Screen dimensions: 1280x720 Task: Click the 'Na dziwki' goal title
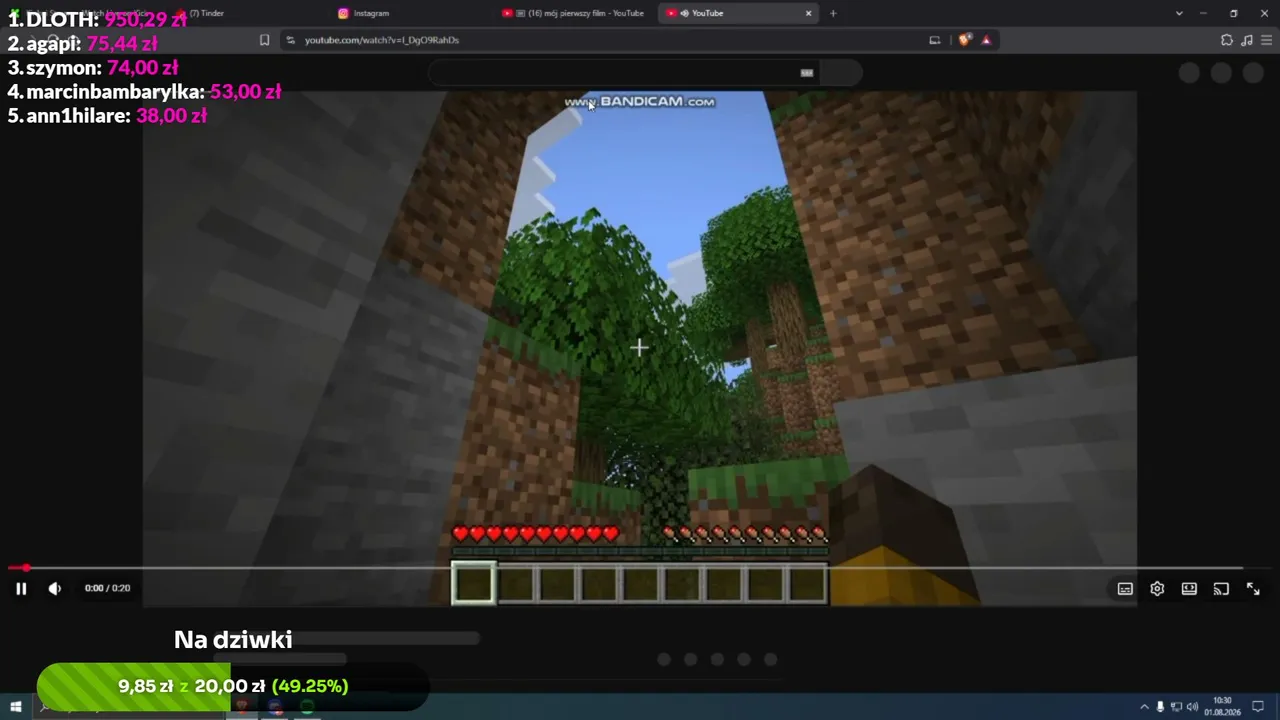233,640
